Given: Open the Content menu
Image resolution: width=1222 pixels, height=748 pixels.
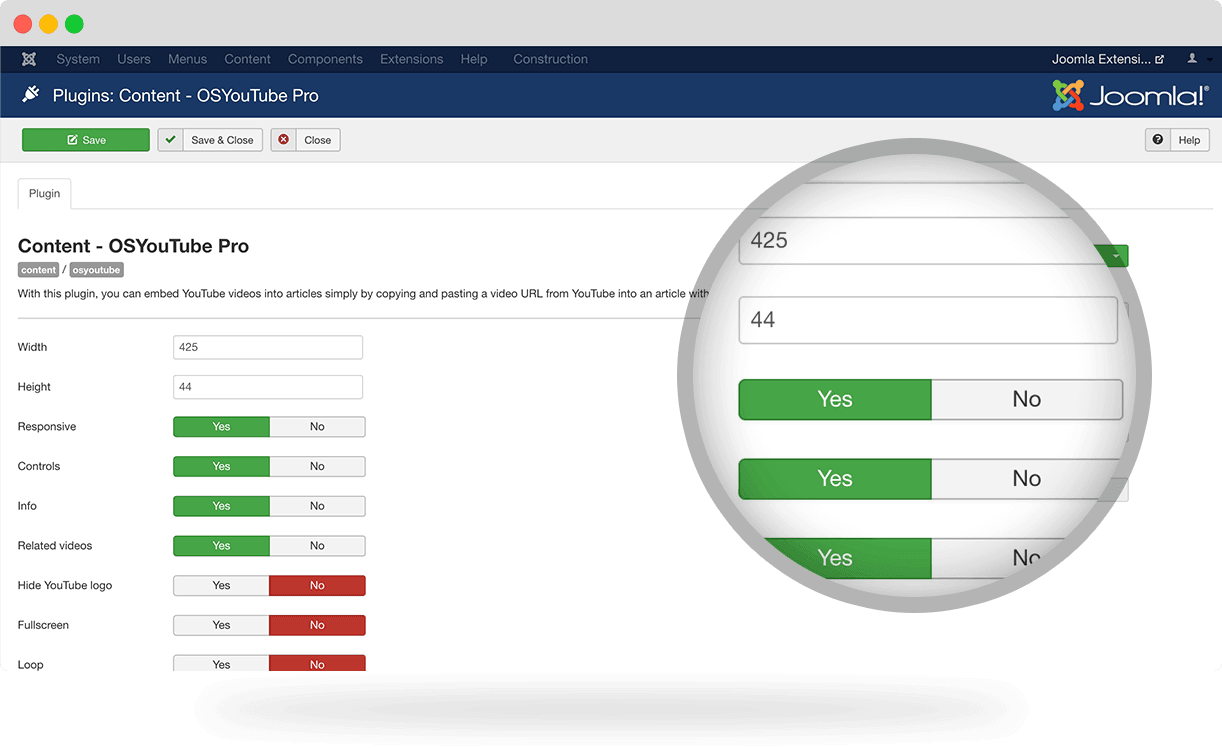Looking at the screenshot, I should [x=248, y=59].
